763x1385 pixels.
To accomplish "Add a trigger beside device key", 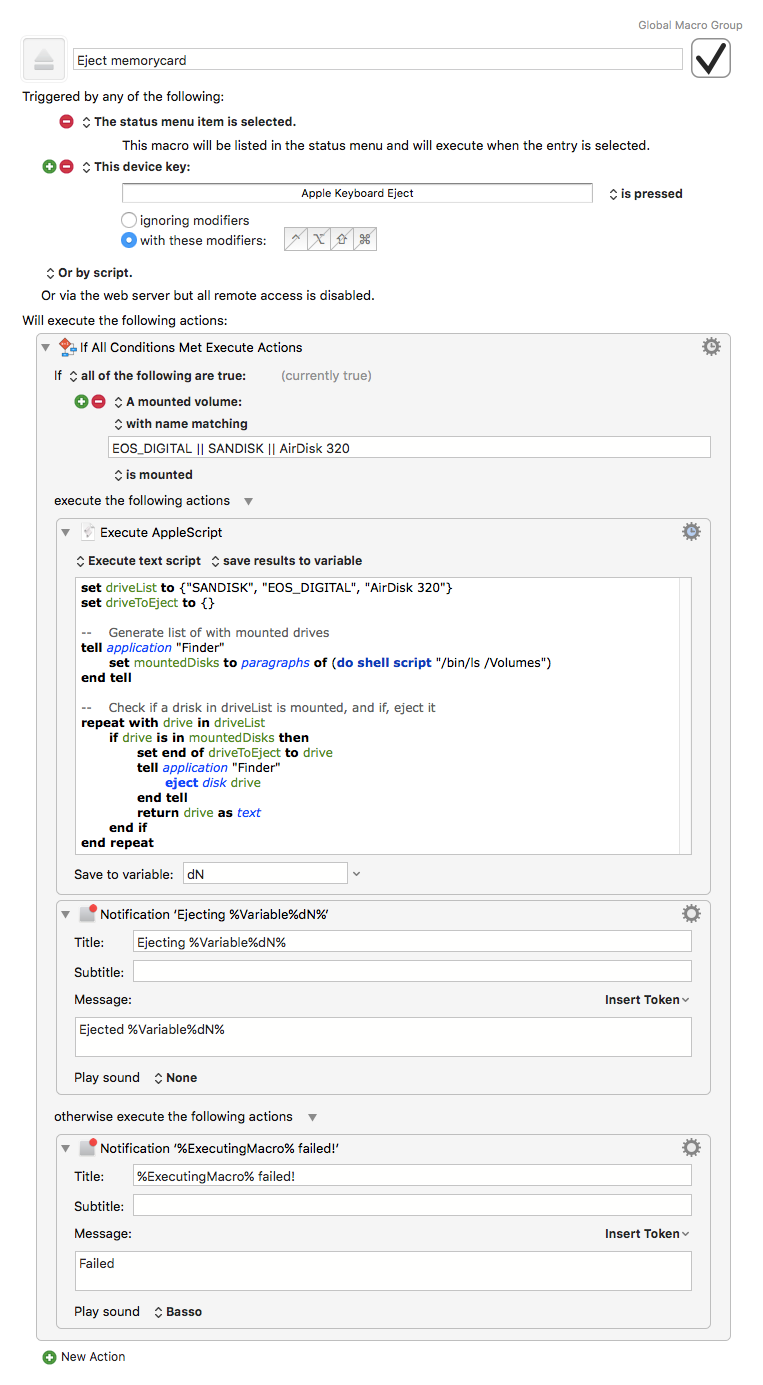I will point(49,167).
